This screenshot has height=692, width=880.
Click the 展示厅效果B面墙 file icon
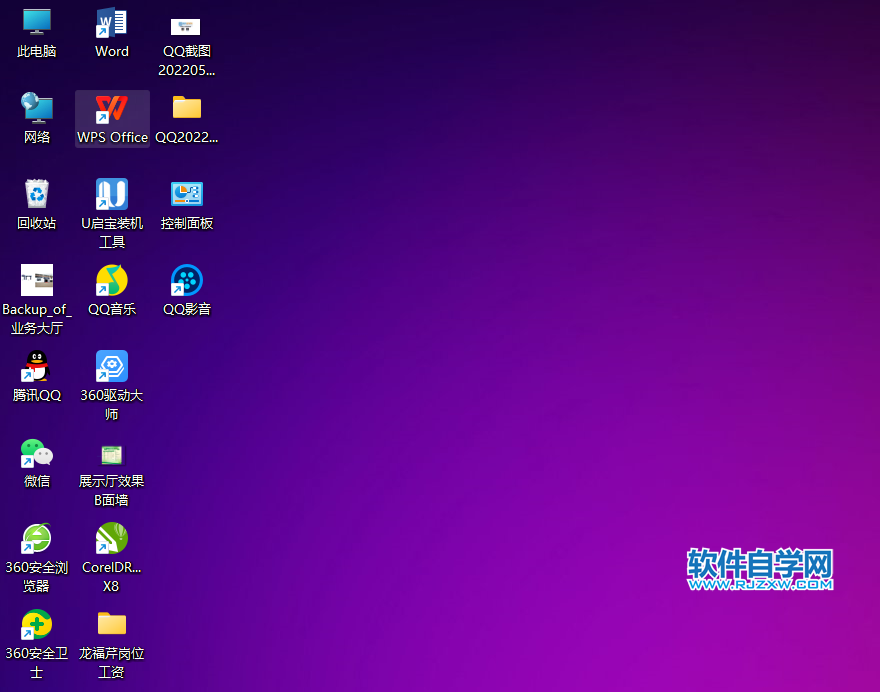tap(112, 455)
